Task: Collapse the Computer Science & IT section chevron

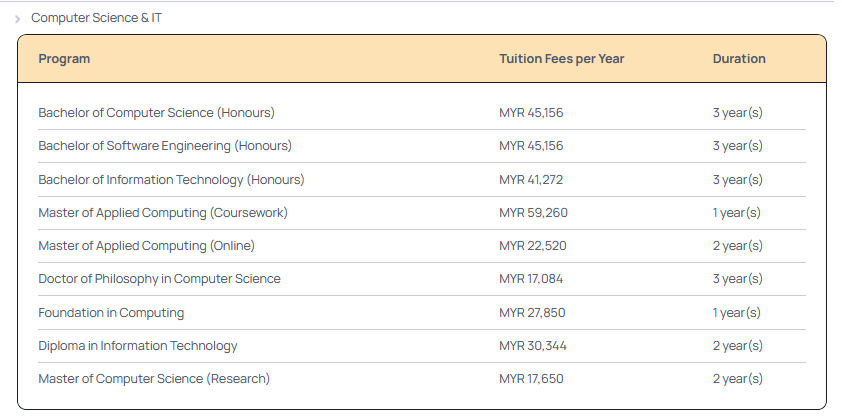Action: (x=18, y=19)
